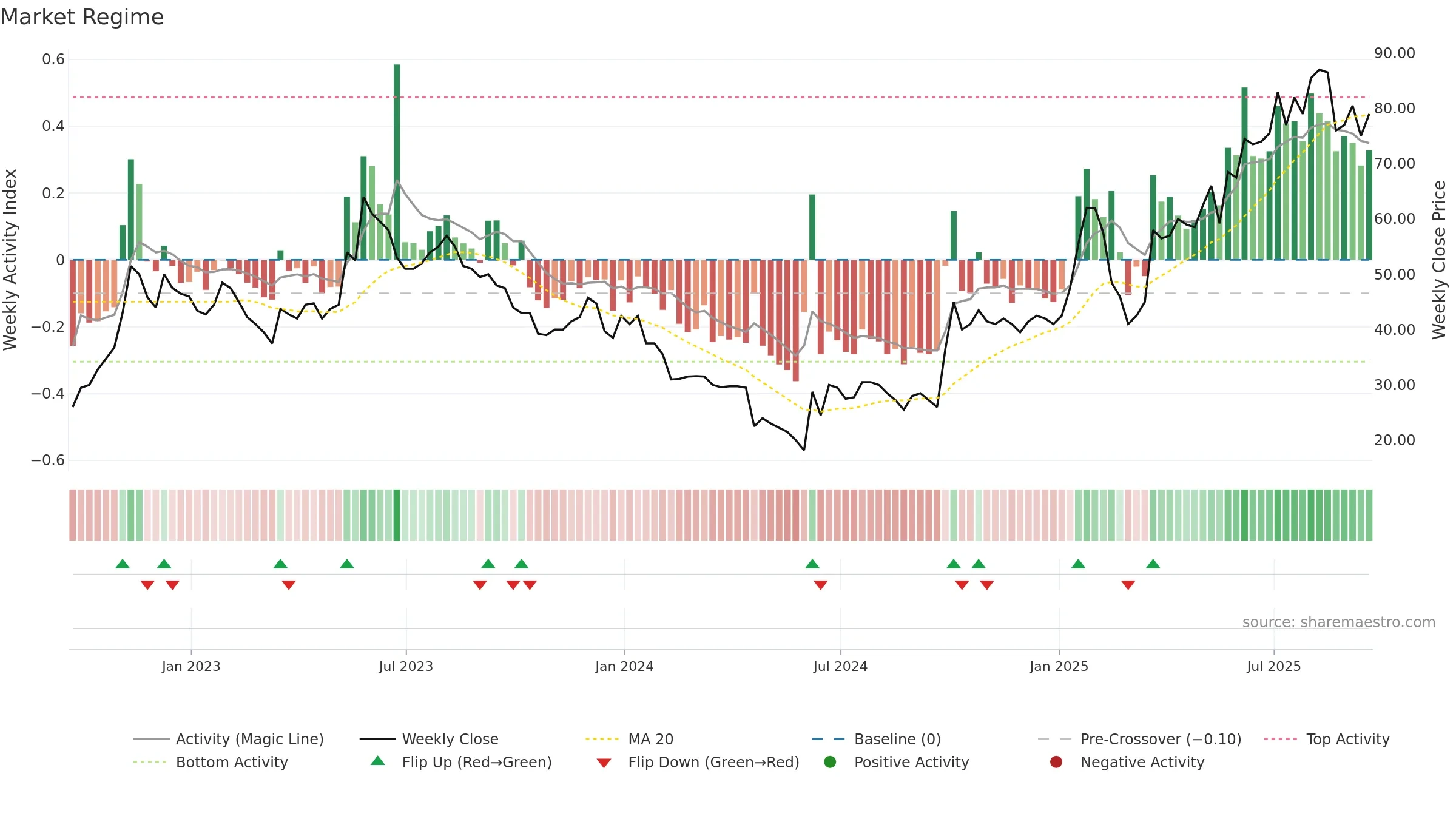The height and width of the screenshot is (819, 1456).
Task: Click the 'Weekly Close Price' right axis title
Action: tap(1439, 260)
